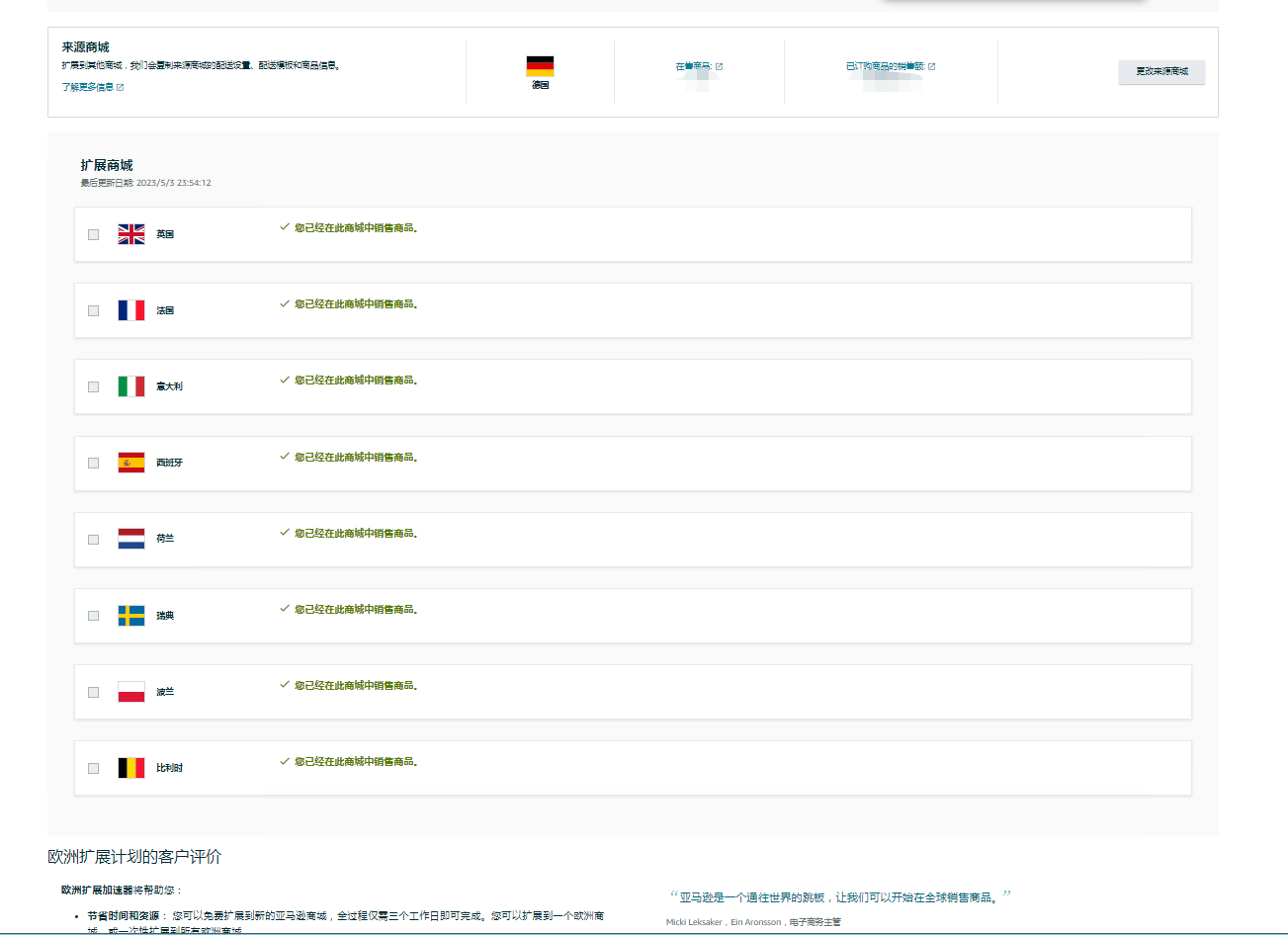Click external-link icon beside 在售商品
Screen dimensions: 1288x935
pos(720,66)
